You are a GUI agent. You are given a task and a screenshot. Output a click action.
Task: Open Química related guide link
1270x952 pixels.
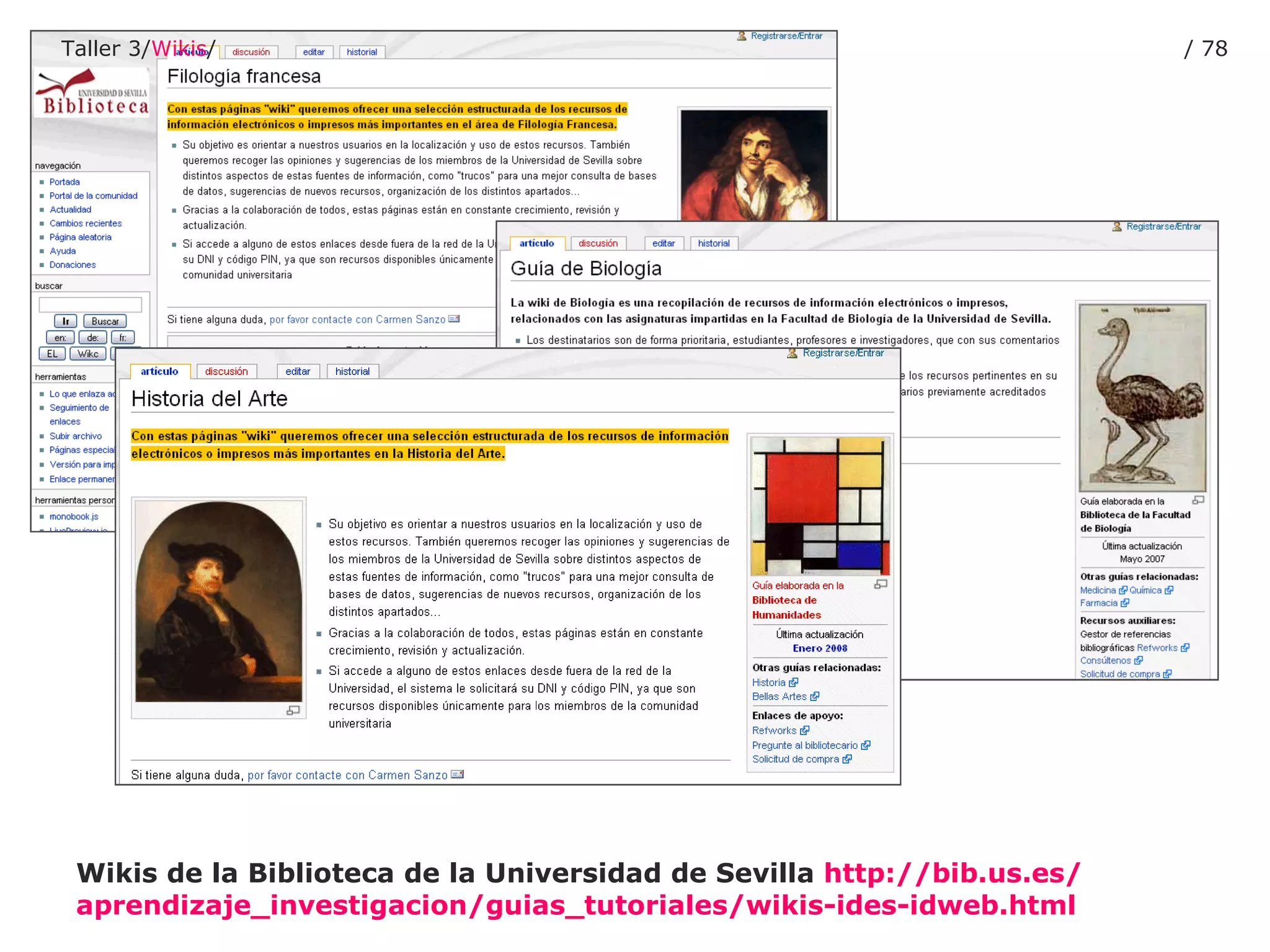pos(1145,590)
